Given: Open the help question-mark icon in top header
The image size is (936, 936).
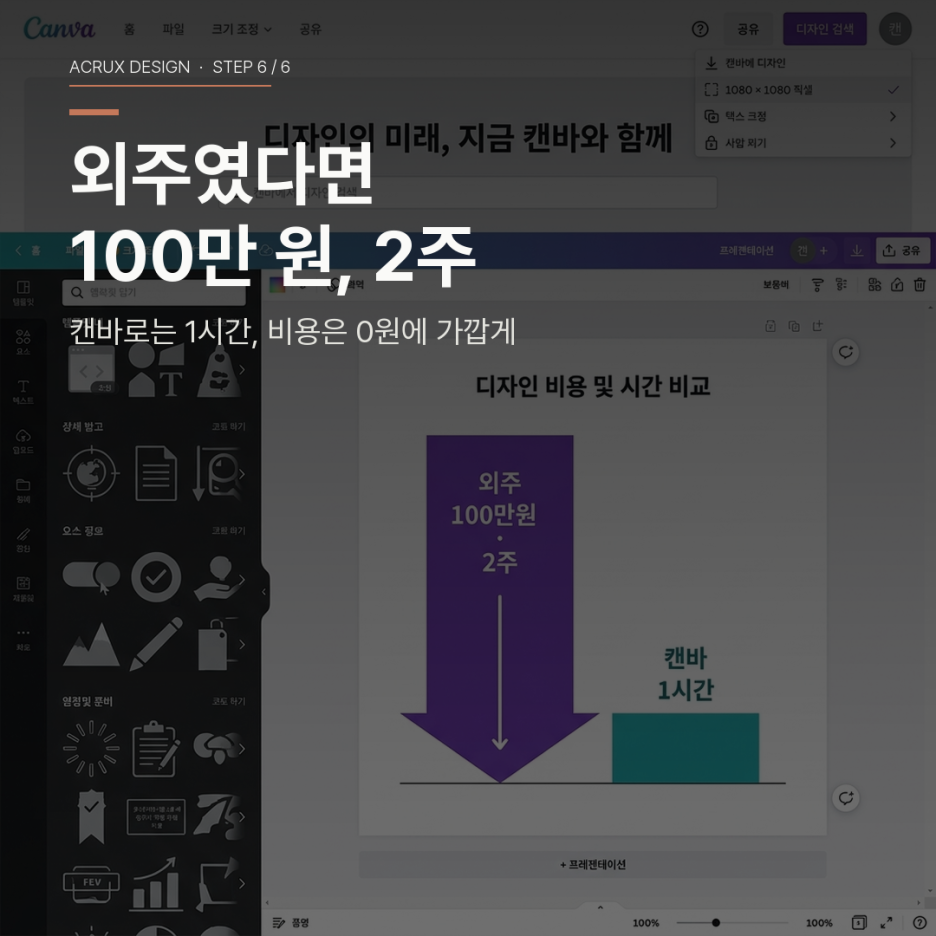Looking at the screenshot, I should 700,29.
